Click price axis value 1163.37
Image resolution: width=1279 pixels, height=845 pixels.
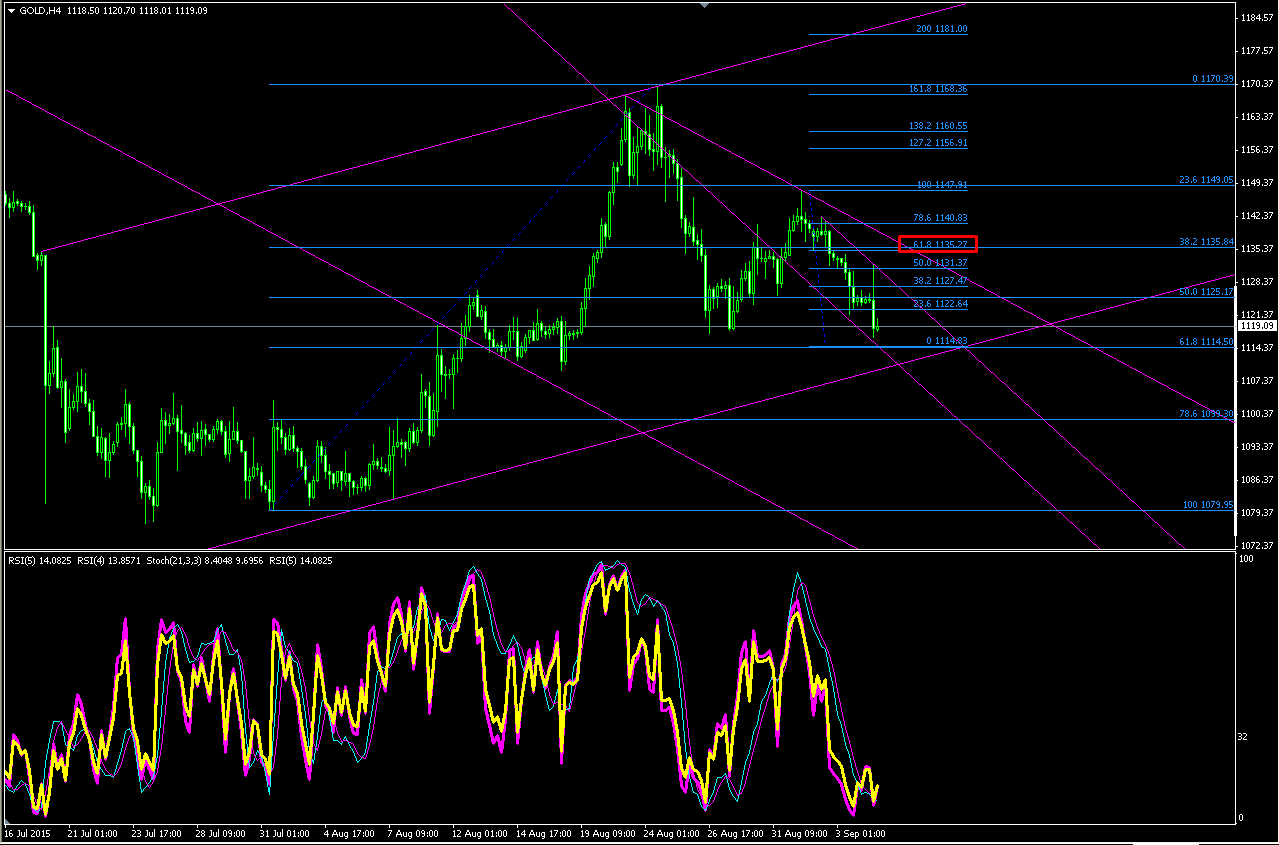pyautogui.click(x=1255, y=116)
